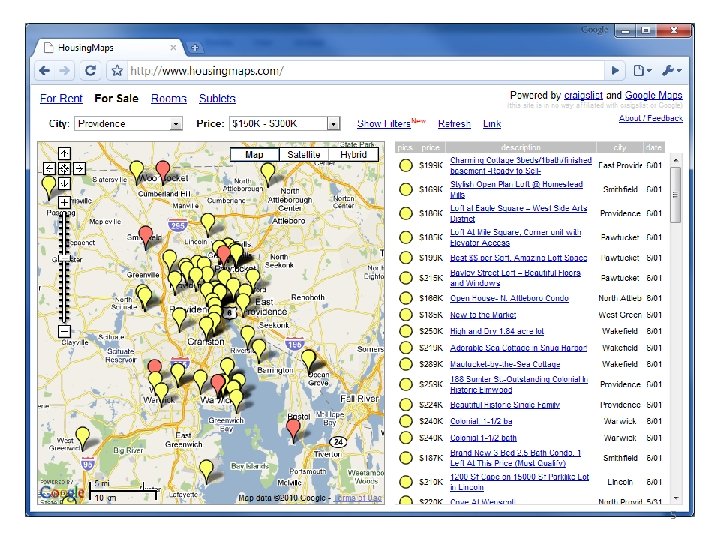Open Beautiful Historic Single Family listing
This screenshot has height=540, width=720.
tap(505, 405)
